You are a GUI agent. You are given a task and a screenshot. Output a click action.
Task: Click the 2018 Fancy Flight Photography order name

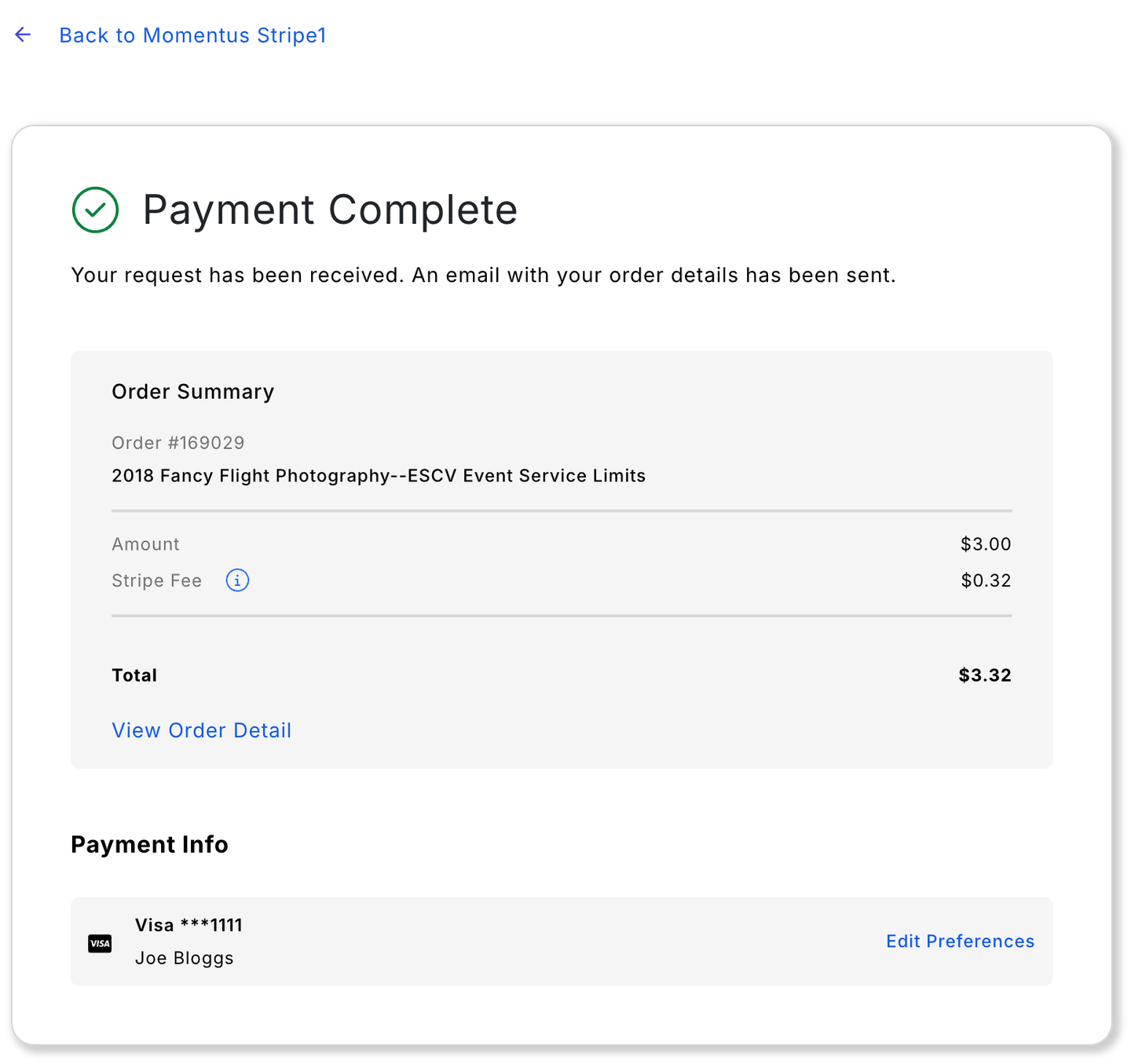(x=379, y=476)
